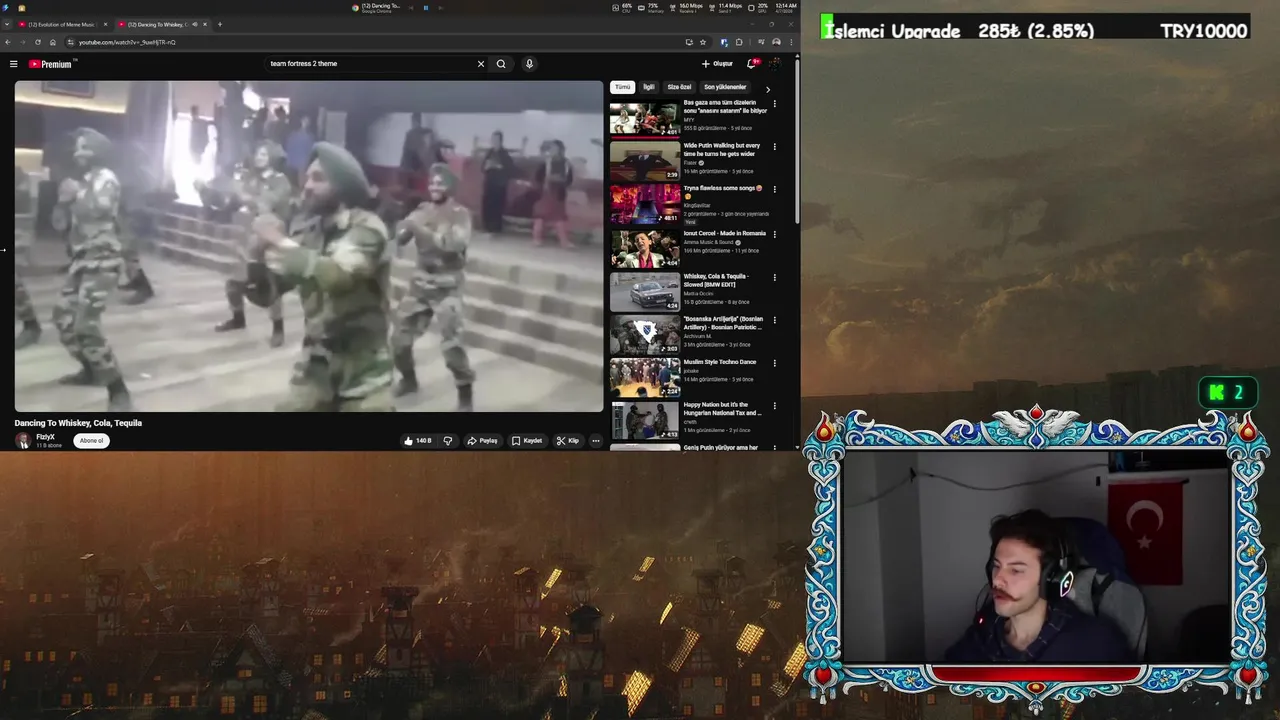The width and height of the screenshot is (1280, 720).
Task: Click the magnifier search button
Action: [501, 64]
